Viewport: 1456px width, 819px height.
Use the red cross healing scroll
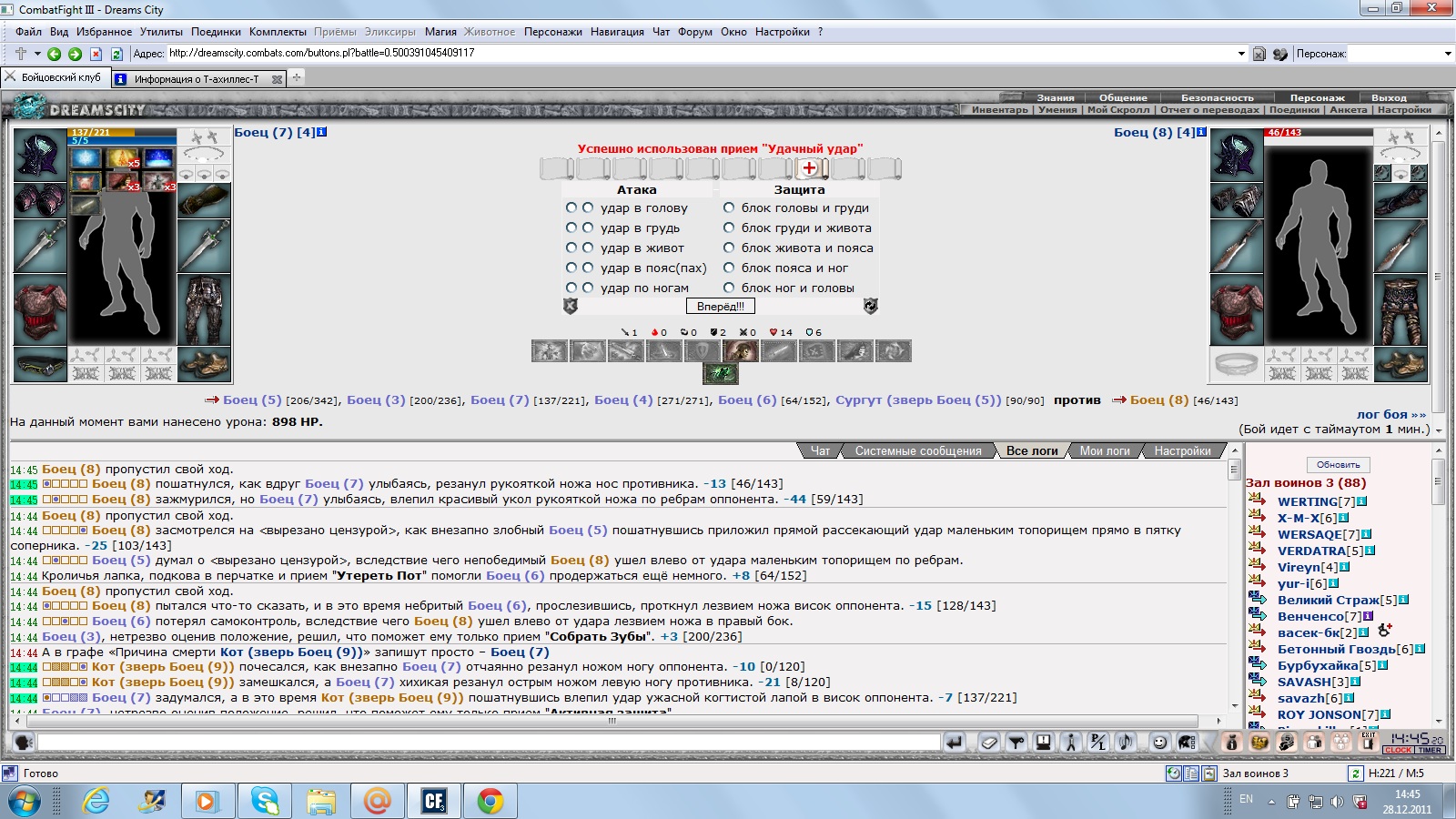(810, 168)
